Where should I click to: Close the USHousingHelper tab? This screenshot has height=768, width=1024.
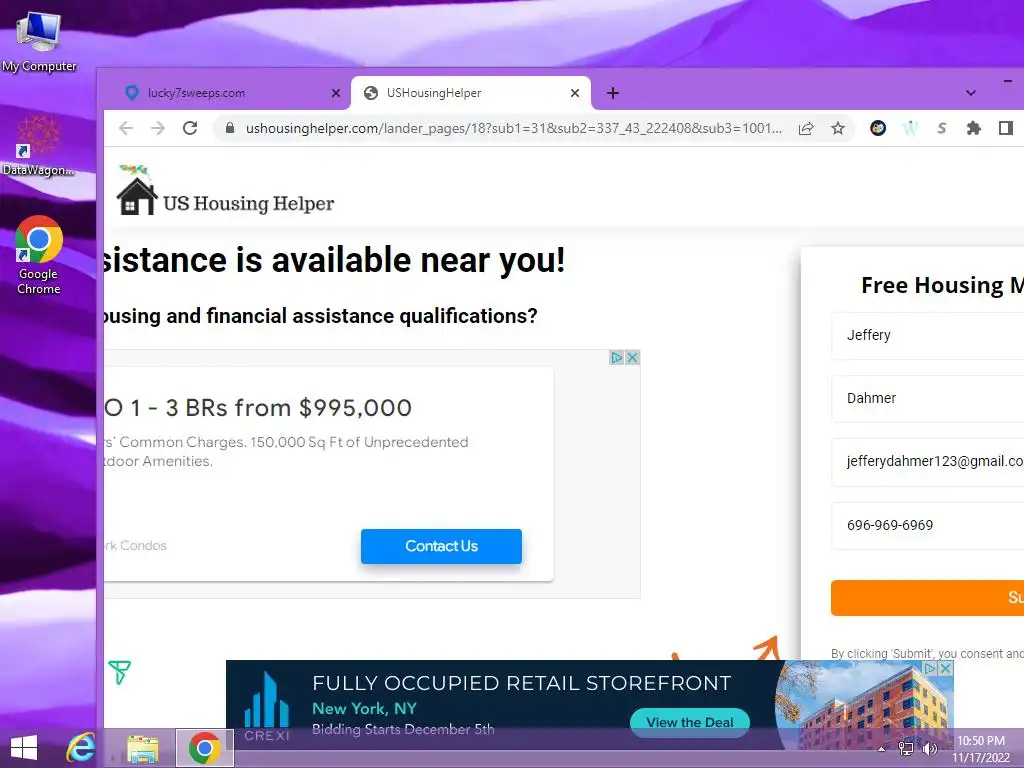(x=575, y=93)
